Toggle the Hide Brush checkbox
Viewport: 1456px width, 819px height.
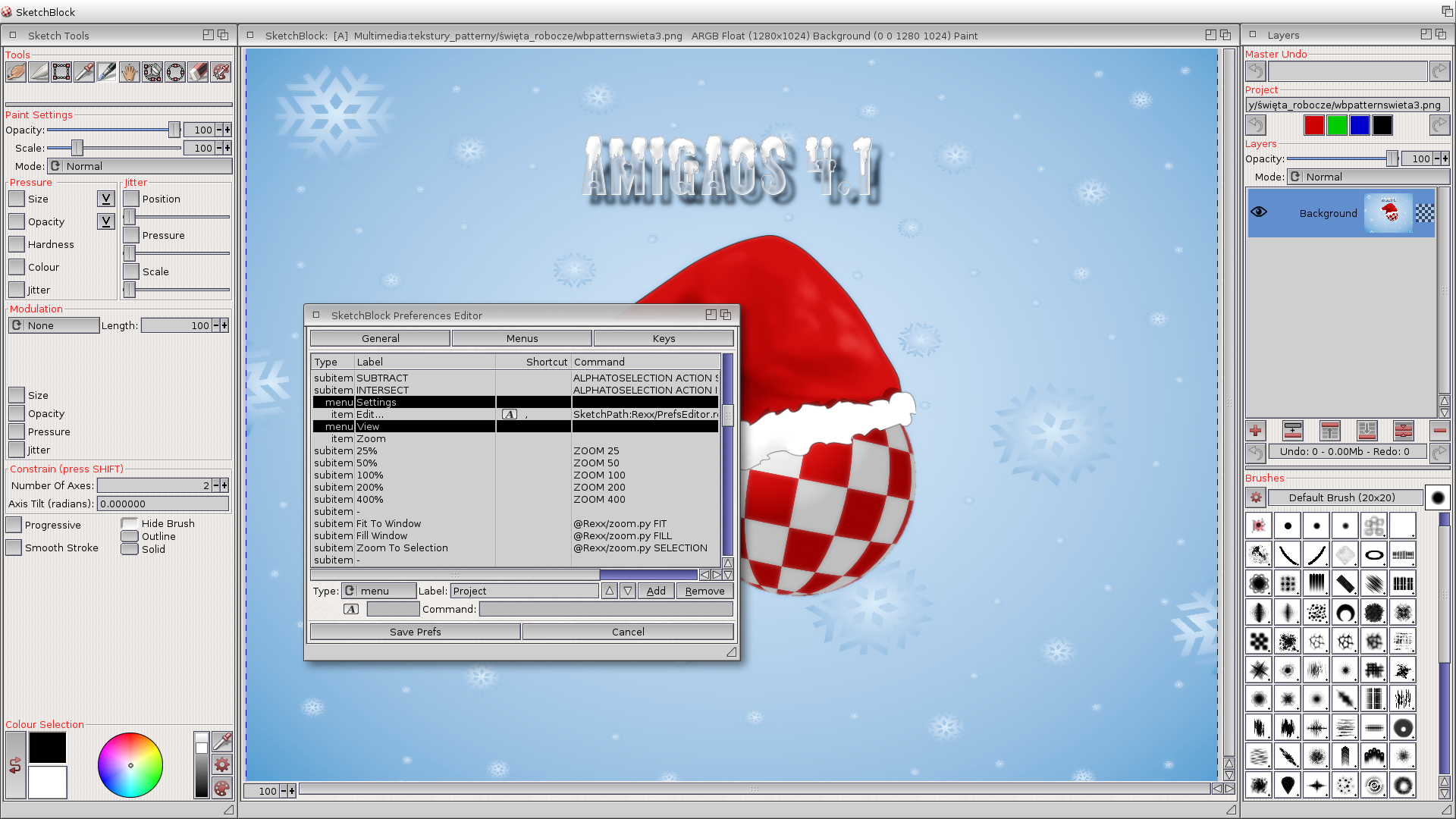pyautogui.click(x=130, y=523)
